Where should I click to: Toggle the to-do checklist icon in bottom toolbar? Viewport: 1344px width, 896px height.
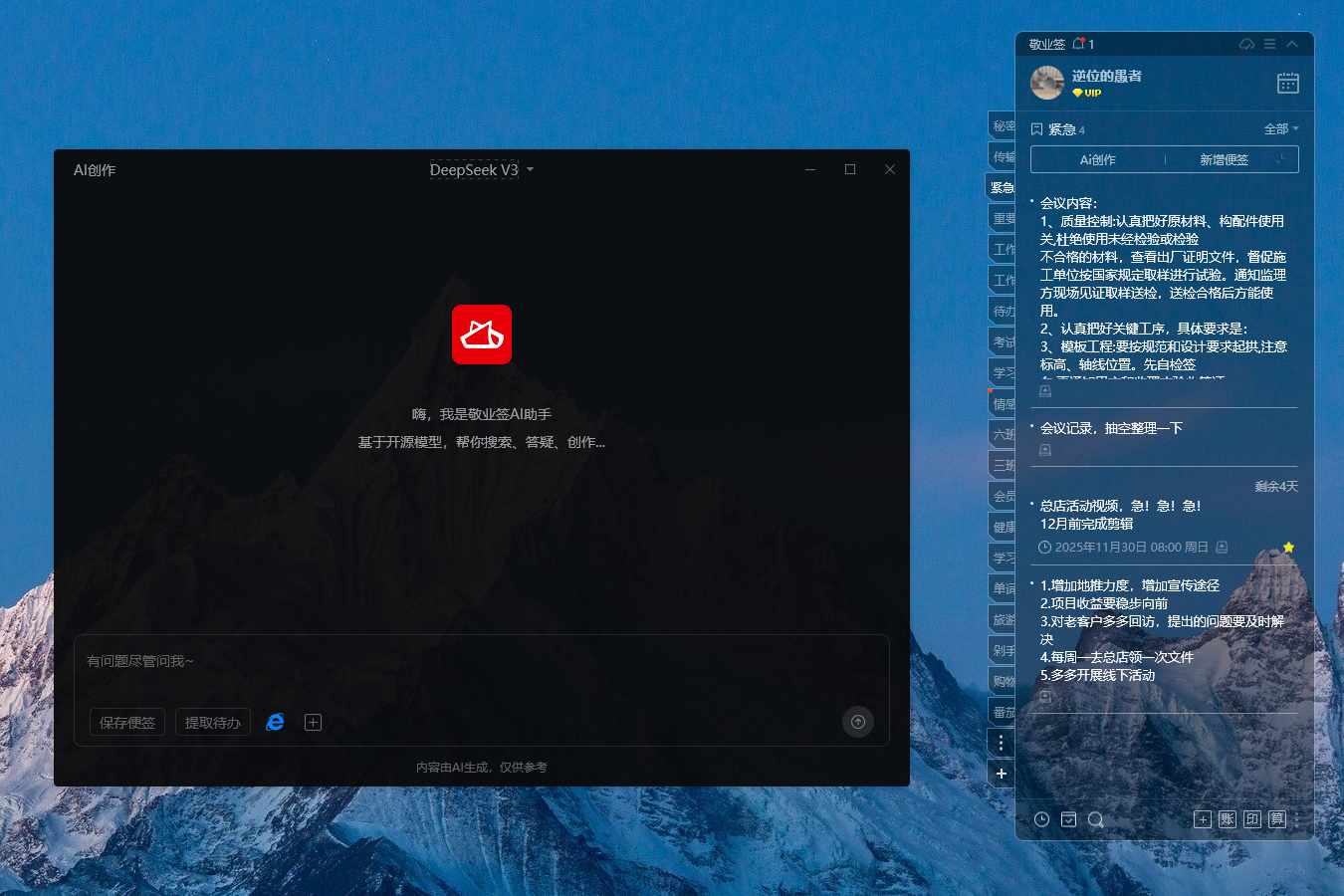pos(1068,818)
